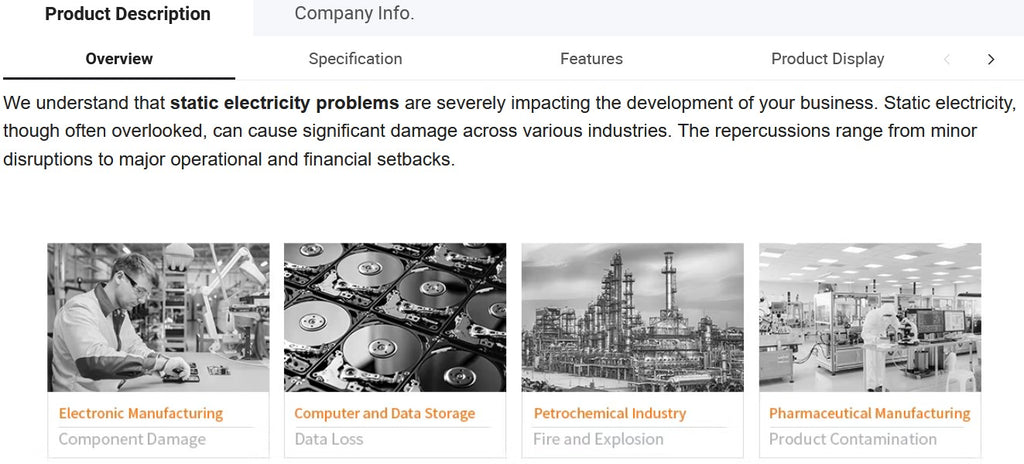The height and width of the screenshot is (464, 1024).
Task: Click the next arrow in the tab strip
Action: tap(991, 59)
